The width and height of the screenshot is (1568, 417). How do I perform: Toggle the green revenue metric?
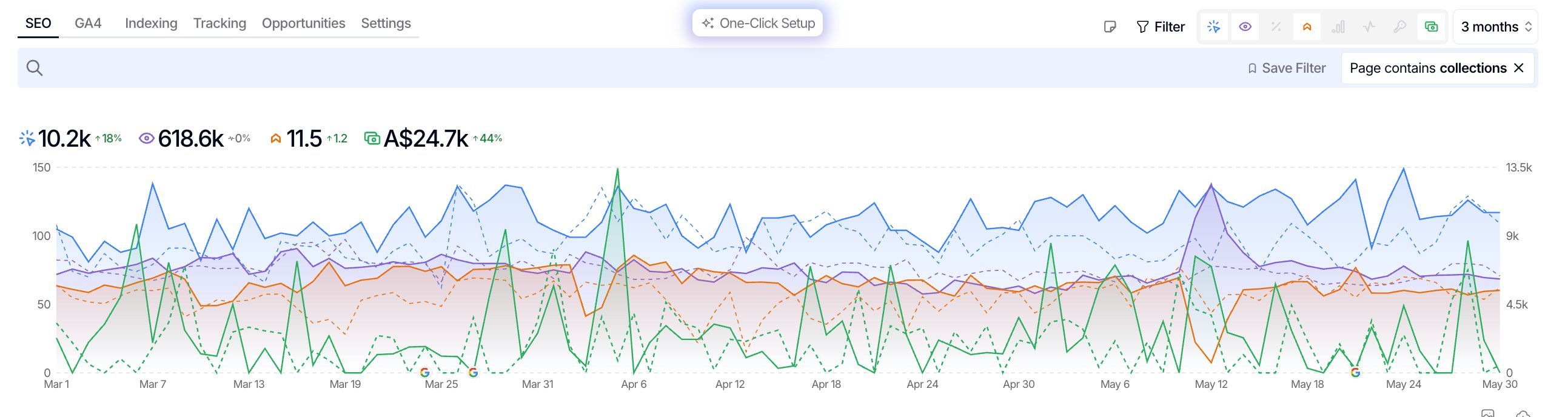(x=1431, y=27)
